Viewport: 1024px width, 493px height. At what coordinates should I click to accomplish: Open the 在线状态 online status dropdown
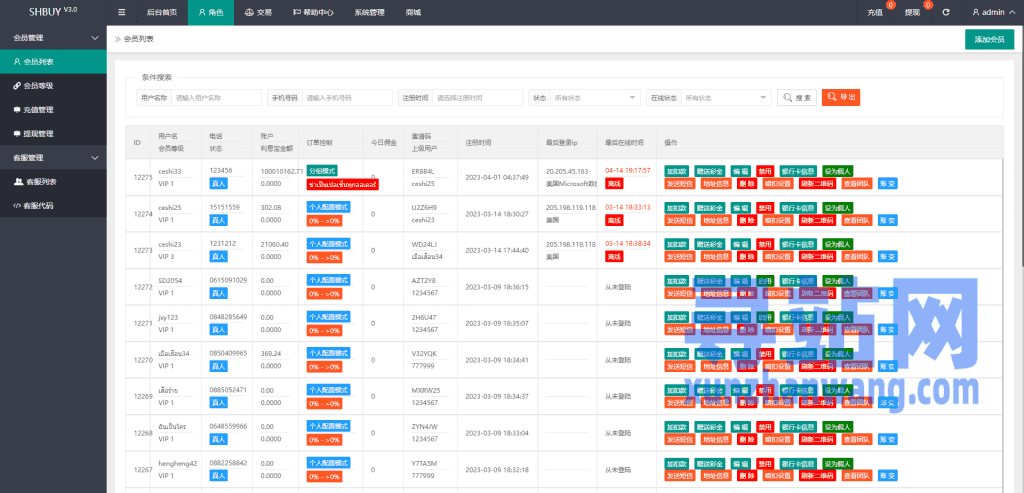(x=726, y=97)
